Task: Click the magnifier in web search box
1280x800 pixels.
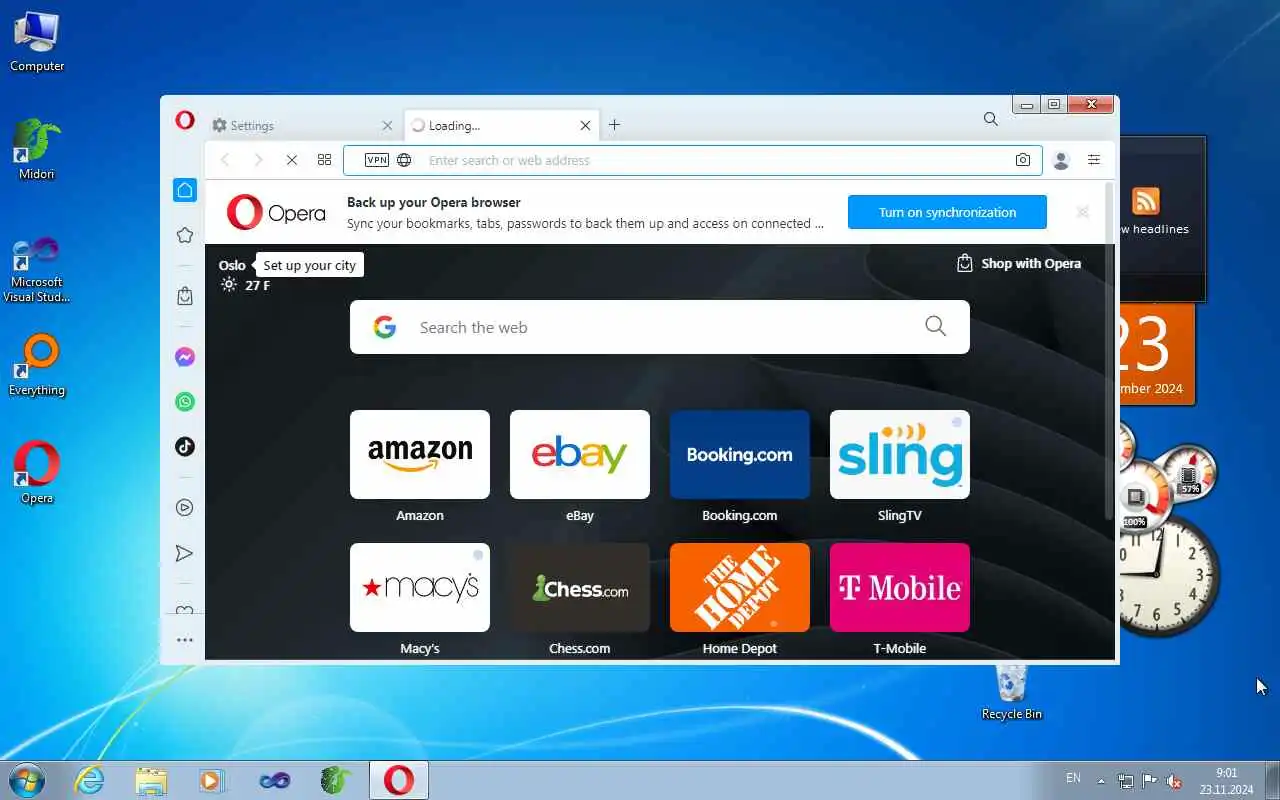Action: click(x=935, y=327)
